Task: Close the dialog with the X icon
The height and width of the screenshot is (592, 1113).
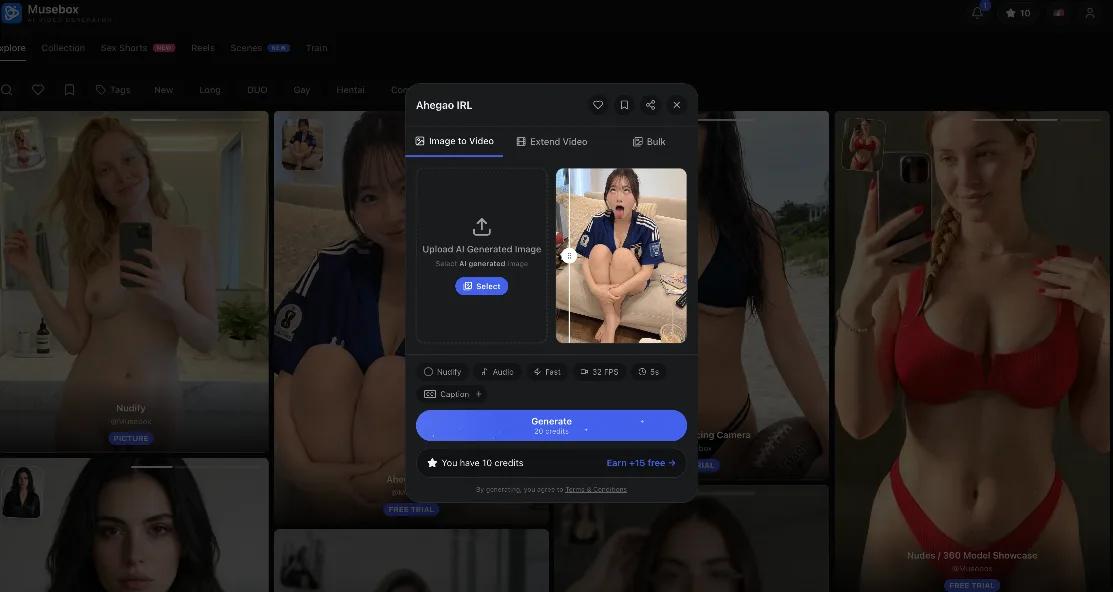Action: point(676,105)
